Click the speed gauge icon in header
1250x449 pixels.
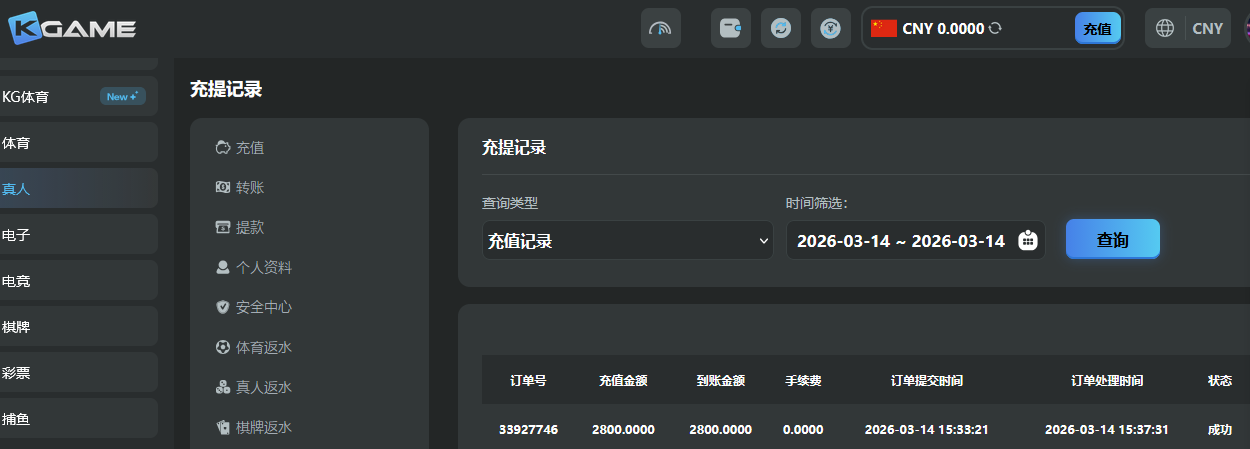point(660,28)
